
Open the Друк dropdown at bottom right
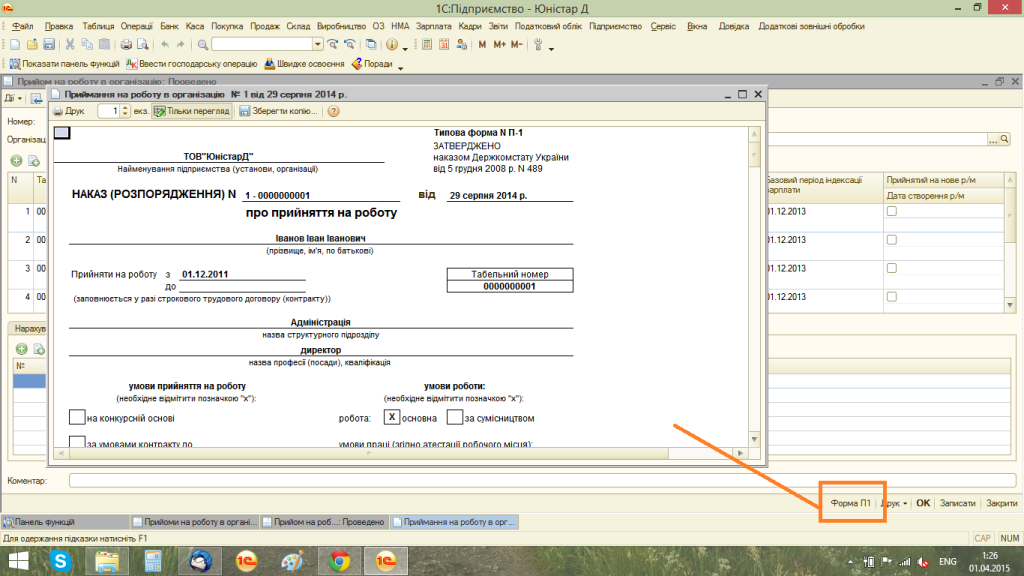[x=895, y=503]
